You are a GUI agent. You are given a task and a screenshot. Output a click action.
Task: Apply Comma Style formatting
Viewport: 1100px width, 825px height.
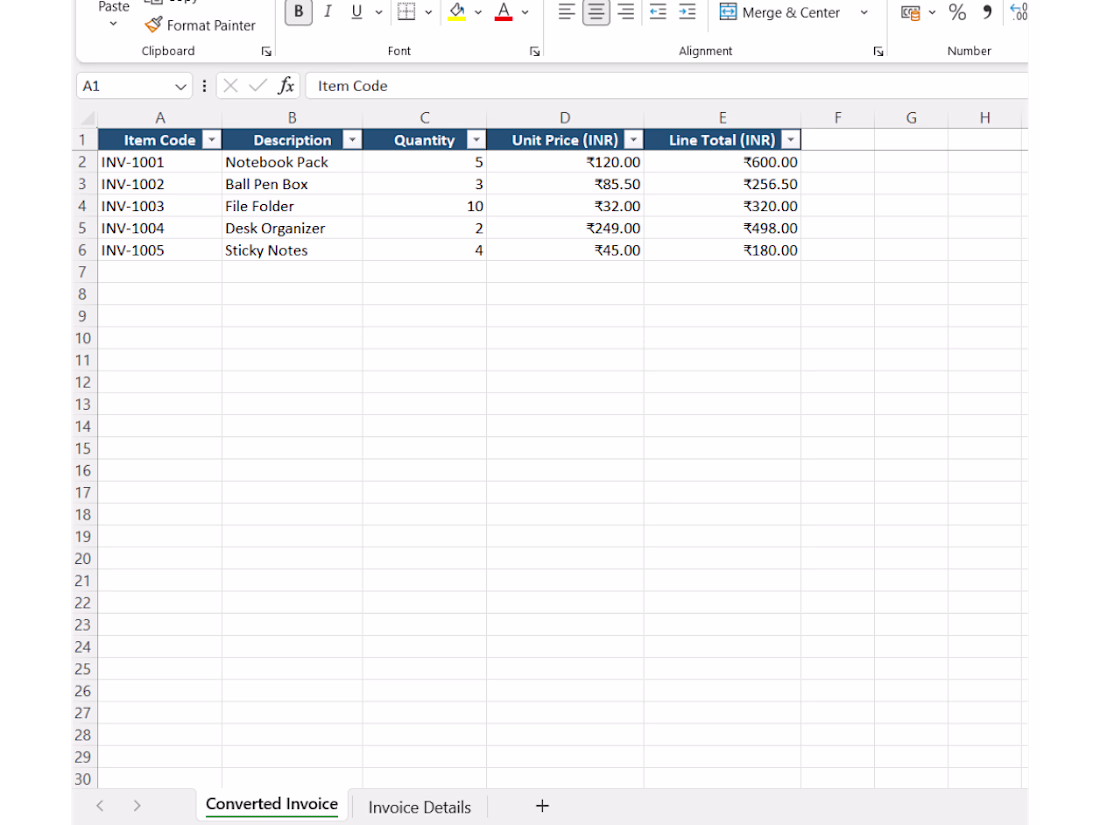pos(987,12)
